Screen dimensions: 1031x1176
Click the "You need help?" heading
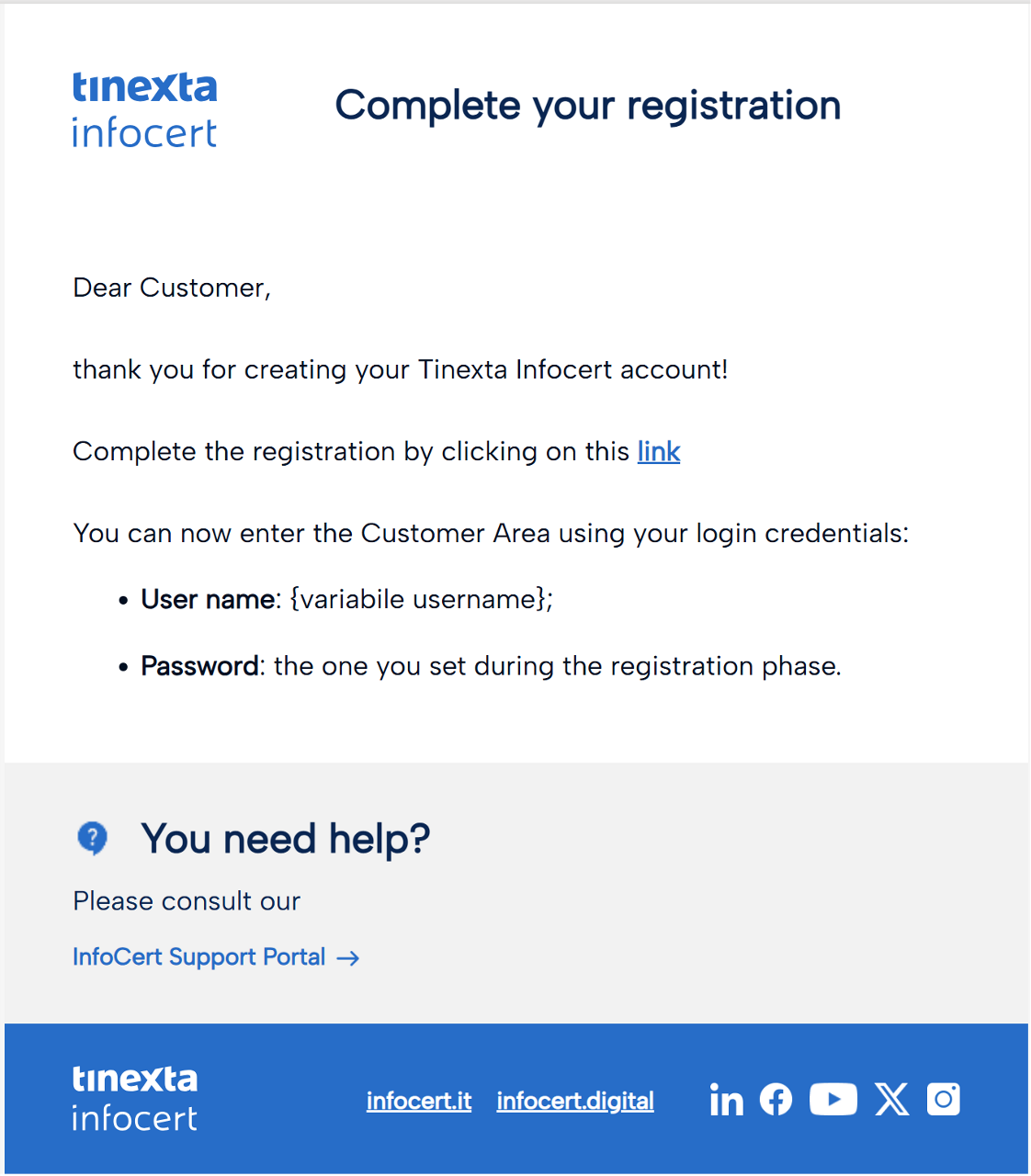(286, 839)
